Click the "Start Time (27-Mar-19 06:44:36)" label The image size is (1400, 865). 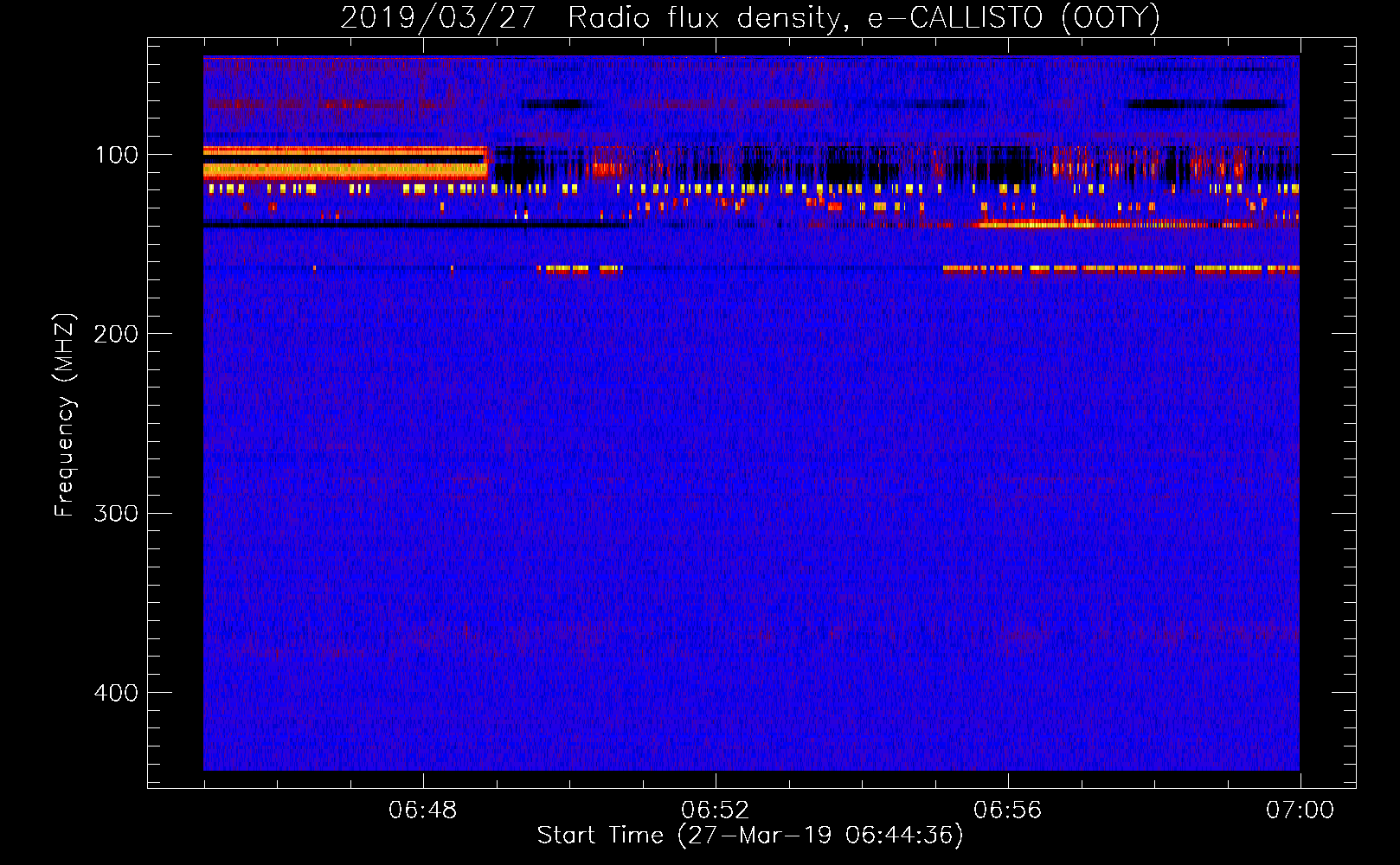[750, 836]
